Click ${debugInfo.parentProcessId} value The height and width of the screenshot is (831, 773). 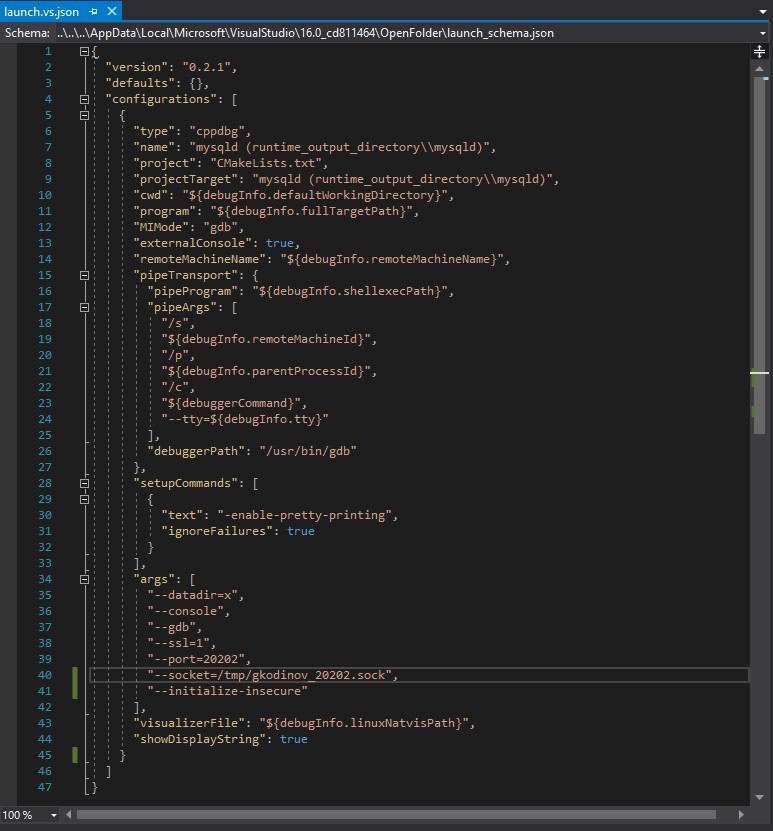pos(266,371)
